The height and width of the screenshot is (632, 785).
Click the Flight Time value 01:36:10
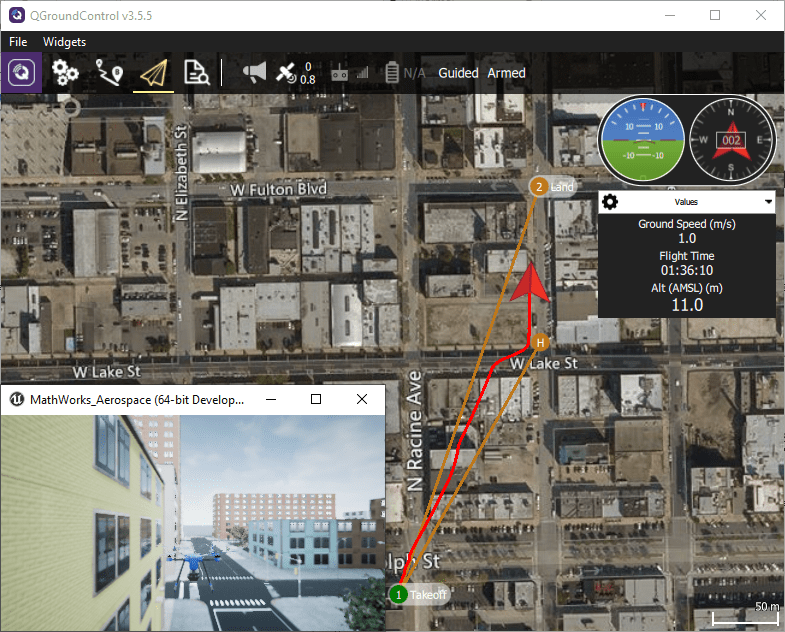pyautogui.click(x=687, y=270)
